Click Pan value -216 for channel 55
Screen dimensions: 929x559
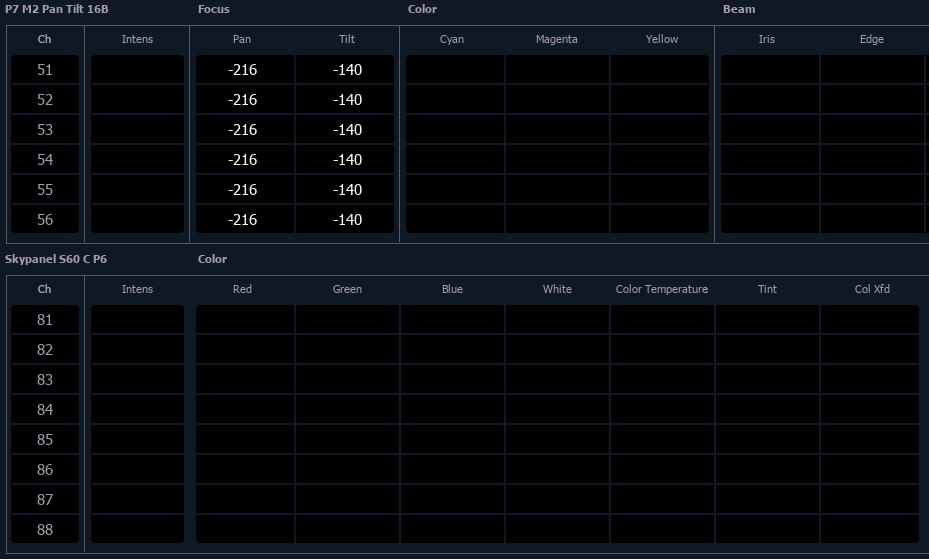tap(245, 189)
